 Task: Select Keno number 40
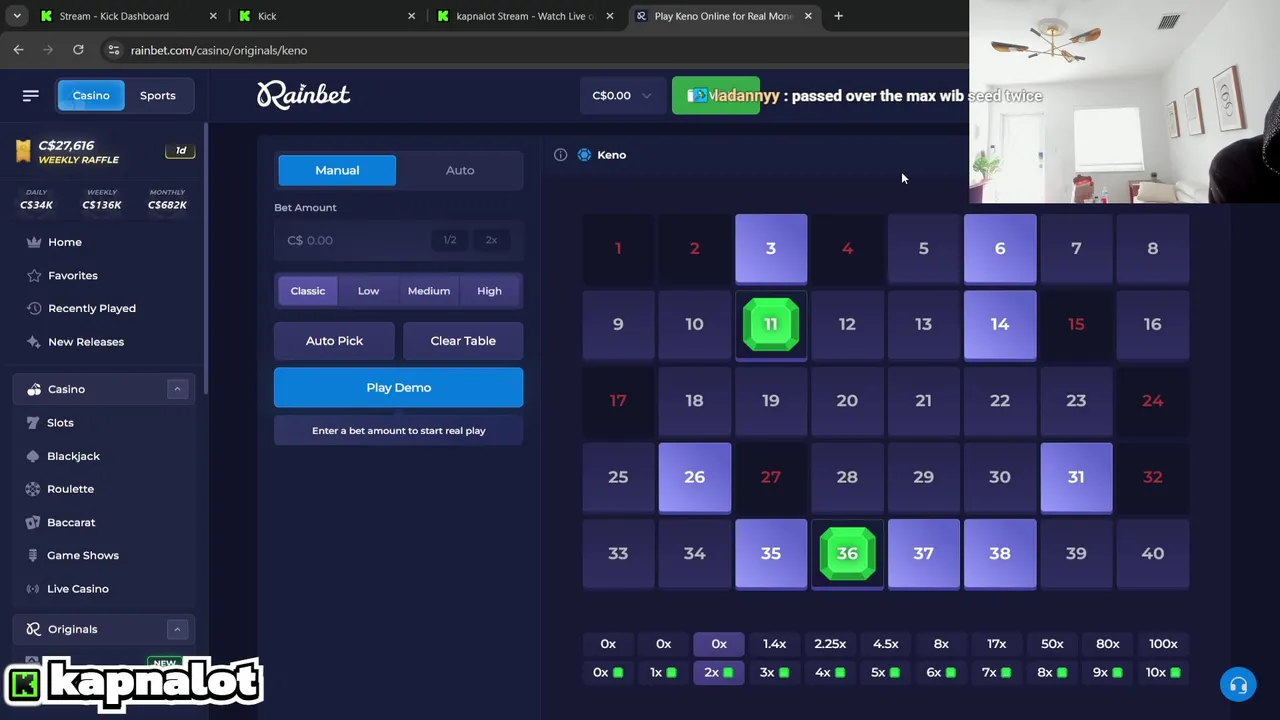[1152, 553]
